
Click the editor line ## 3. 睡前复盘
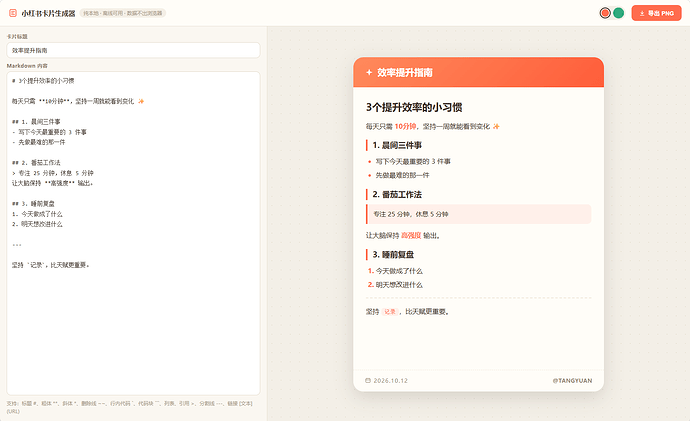pyautogui.click(x=33, y=204)
